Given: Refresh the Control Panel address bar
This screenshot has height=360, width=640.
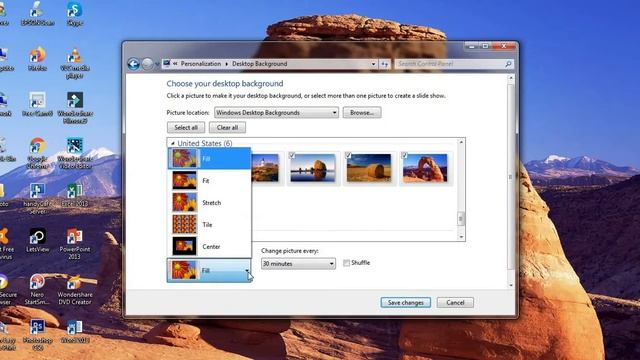Looking at the screenshot, I should coord(385,64).
